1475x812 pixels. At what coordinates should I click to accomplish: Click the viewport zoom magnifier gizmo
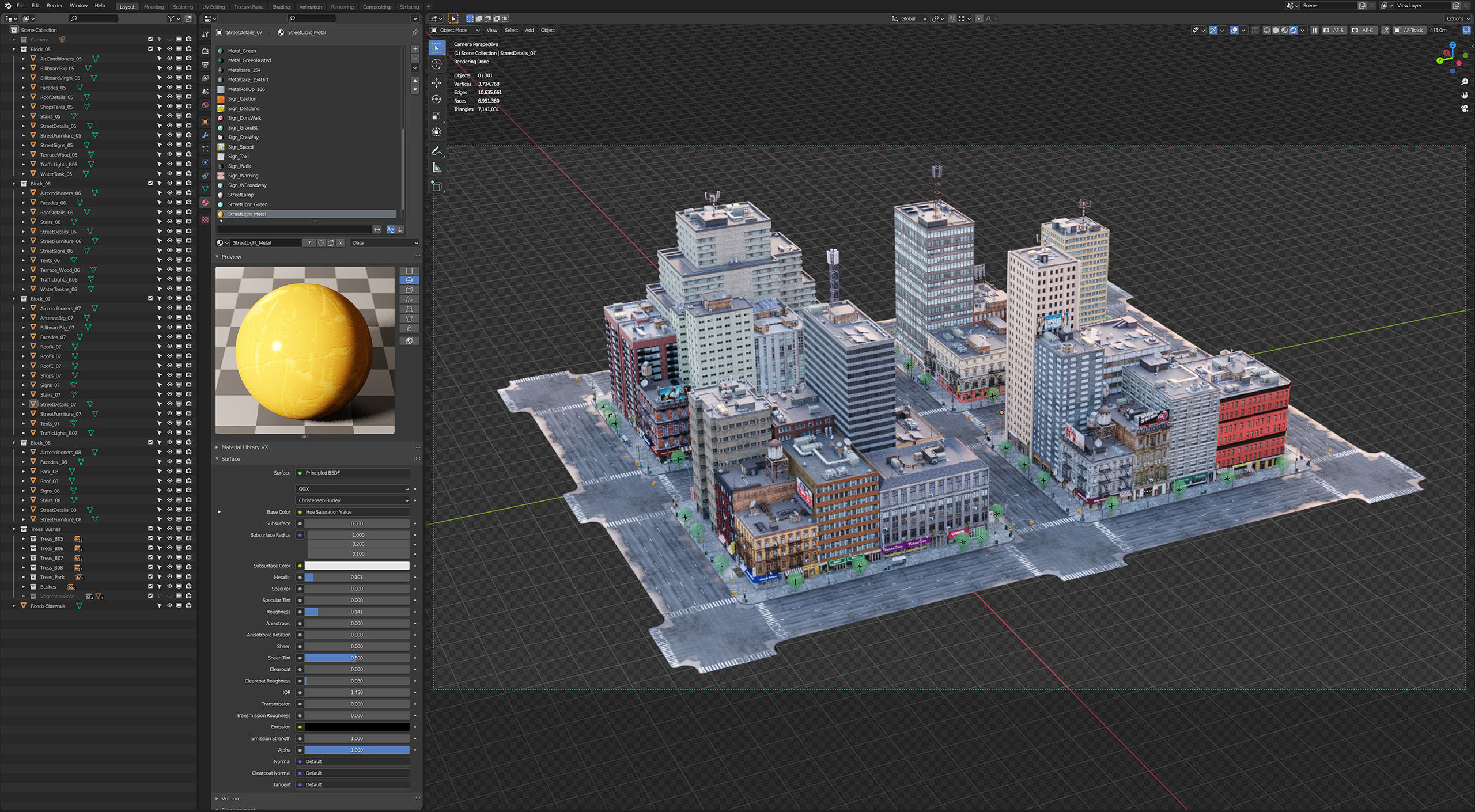1464,82
